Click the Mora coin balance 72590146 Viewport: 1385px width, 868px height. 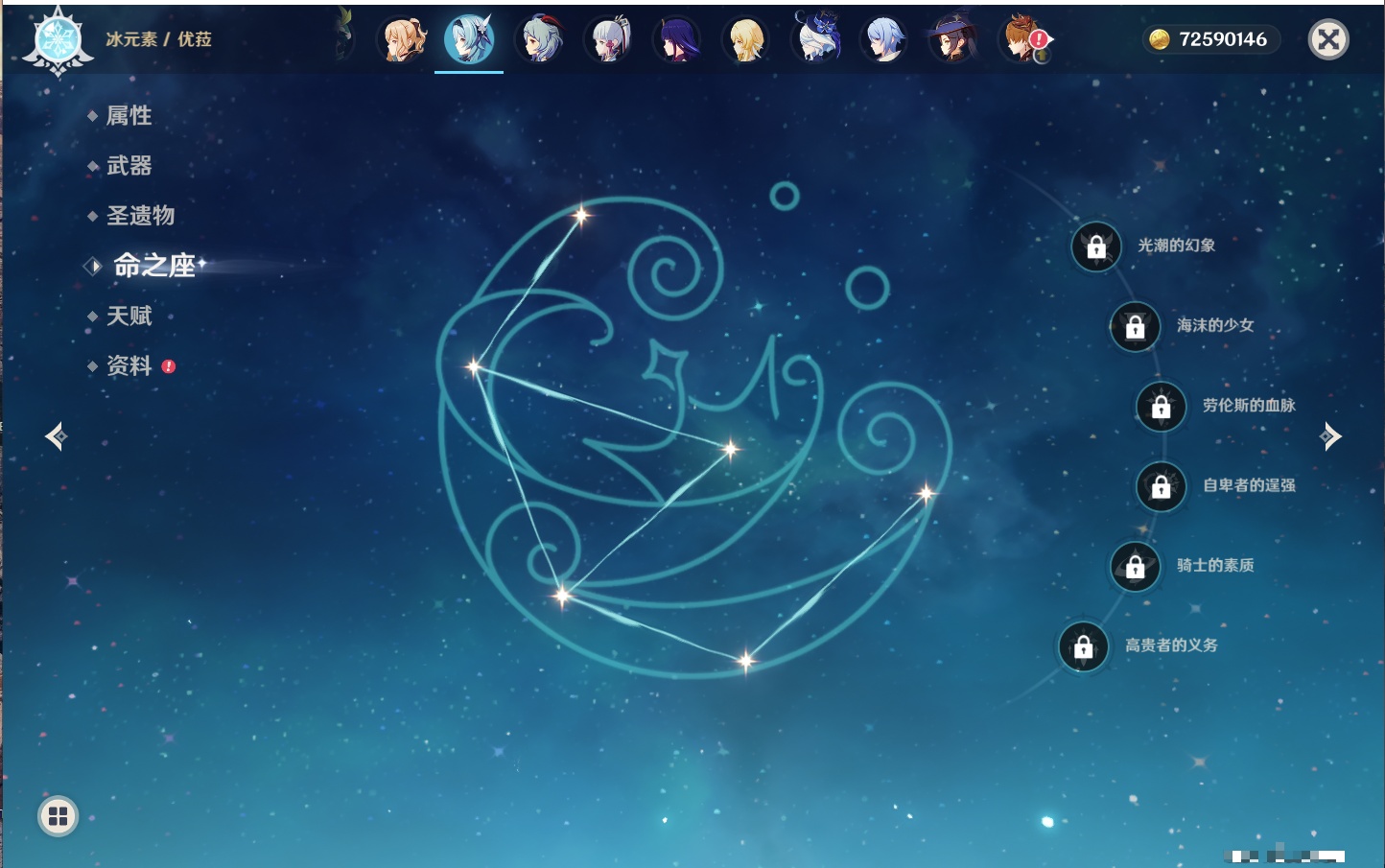[x=1209, y=39]
